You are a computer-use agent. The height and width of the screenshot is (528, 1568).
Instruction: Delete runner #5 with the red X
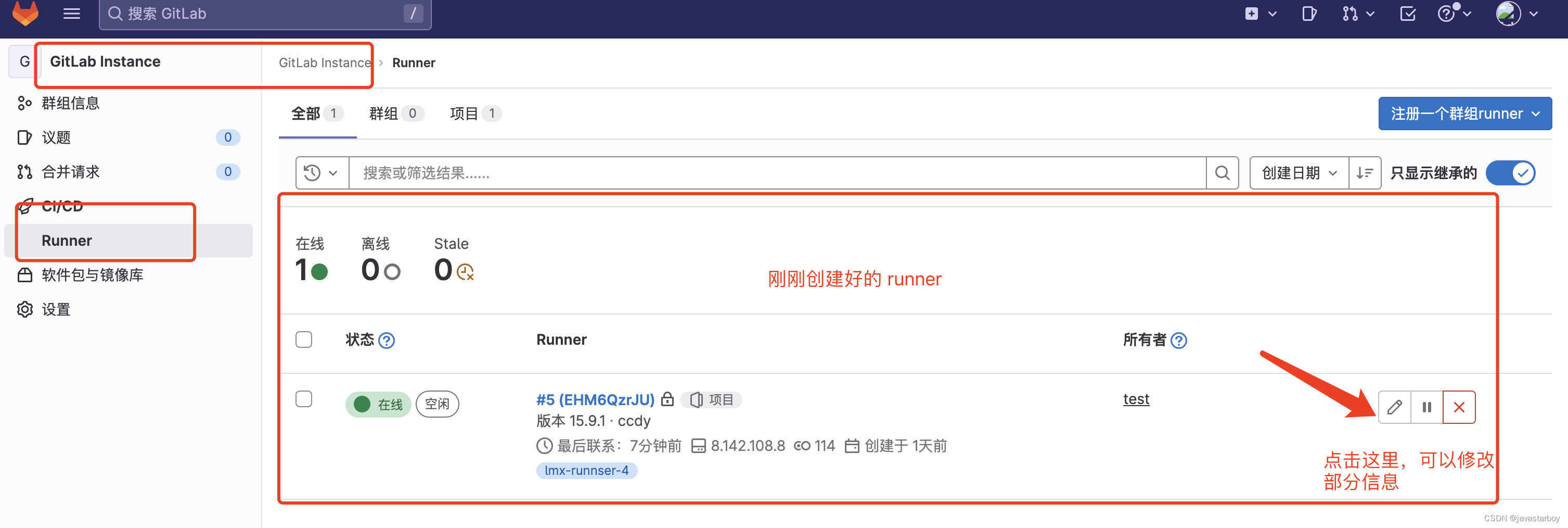pos(1459,407)
